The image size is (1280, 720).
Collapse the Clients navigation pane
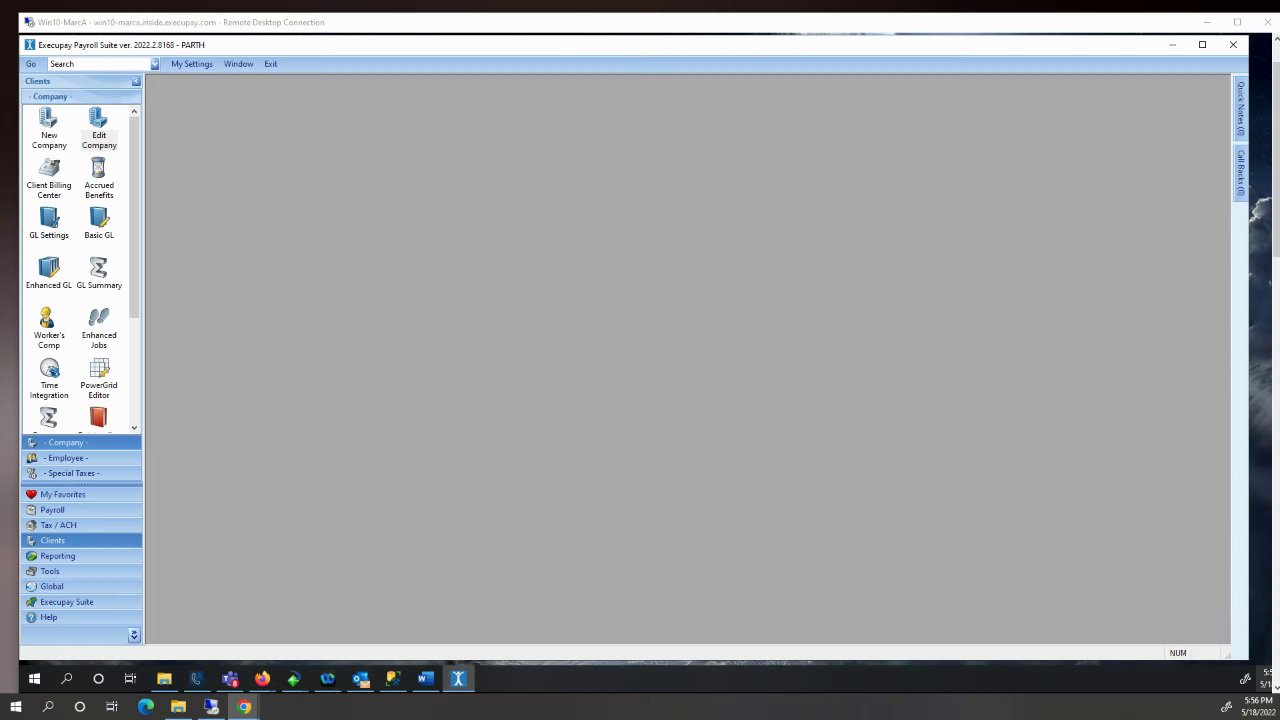tap(136, 81)
